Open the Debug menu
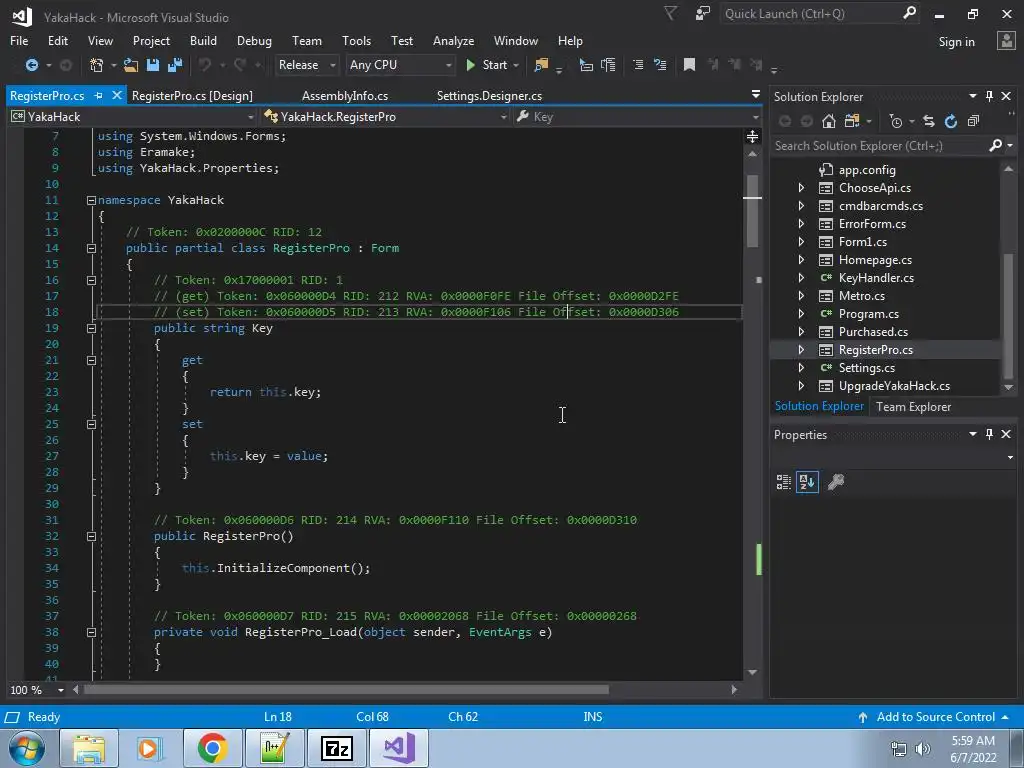The image size is (1024, 768). [254, 40]
